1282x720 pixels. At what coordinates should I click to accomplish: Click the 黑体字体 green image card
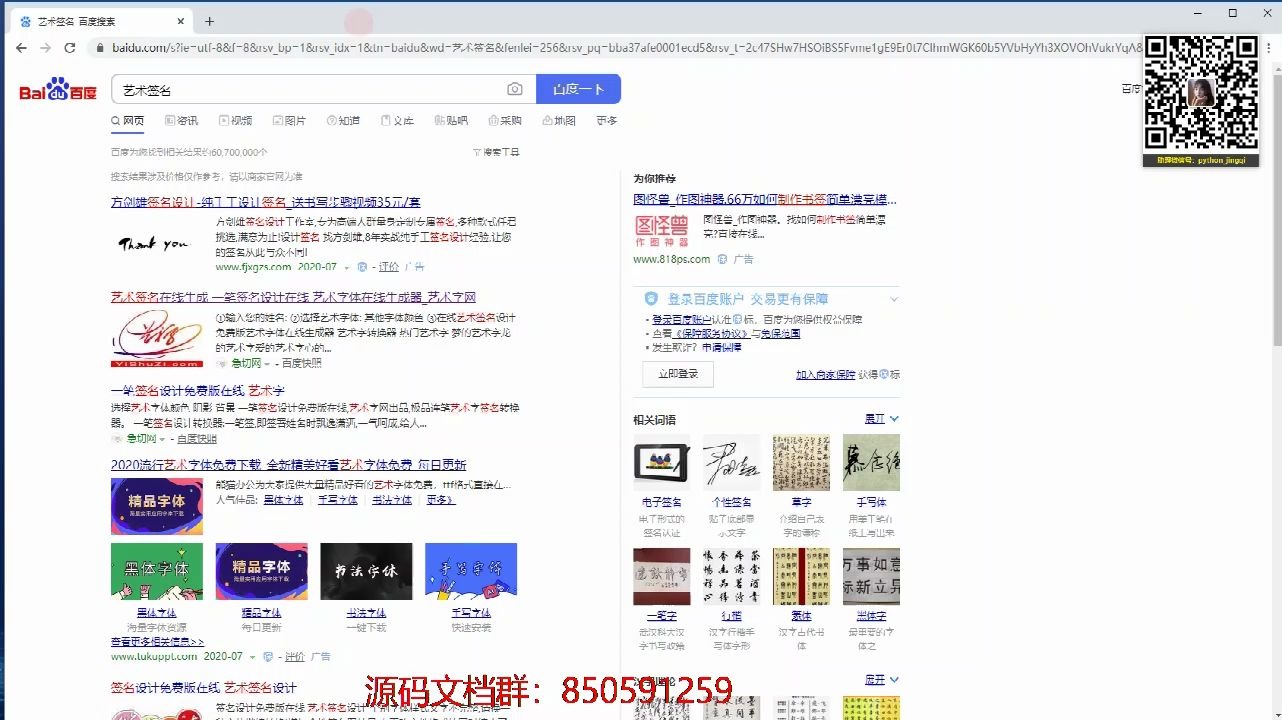pyautogui.click(x=156, y=571)
